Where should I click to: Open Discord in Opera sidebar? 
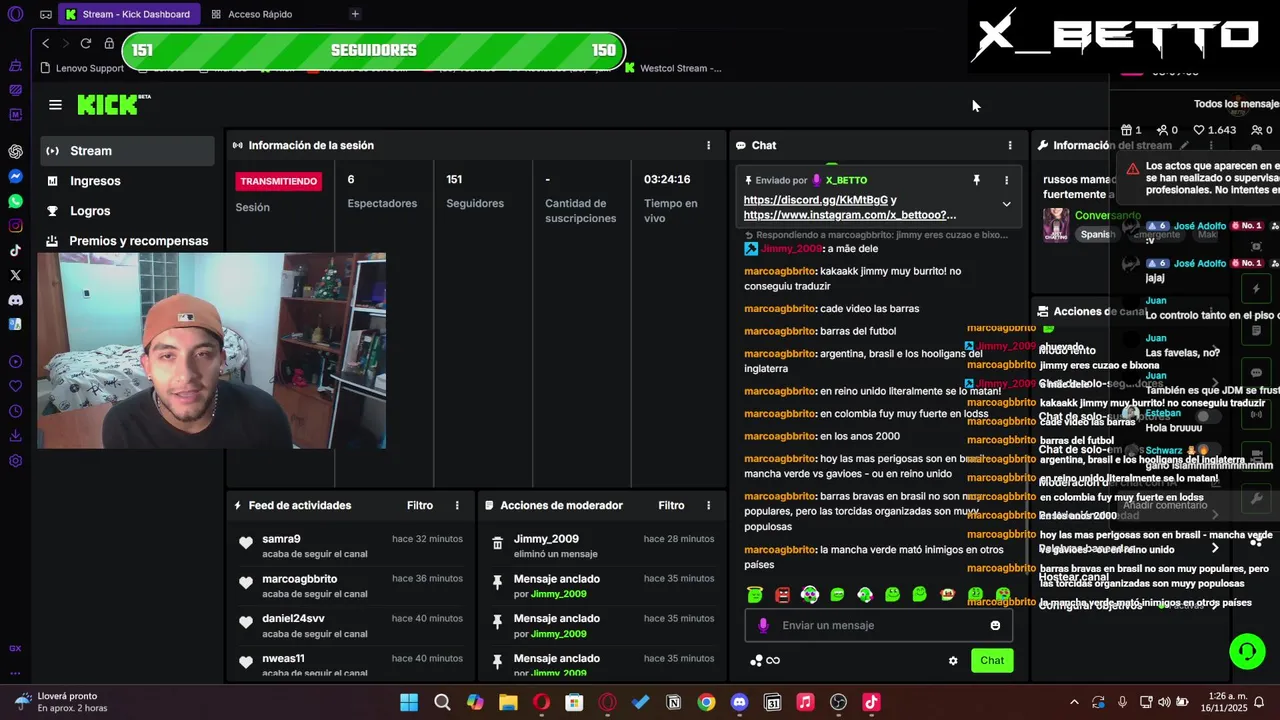tap(15, 300)
